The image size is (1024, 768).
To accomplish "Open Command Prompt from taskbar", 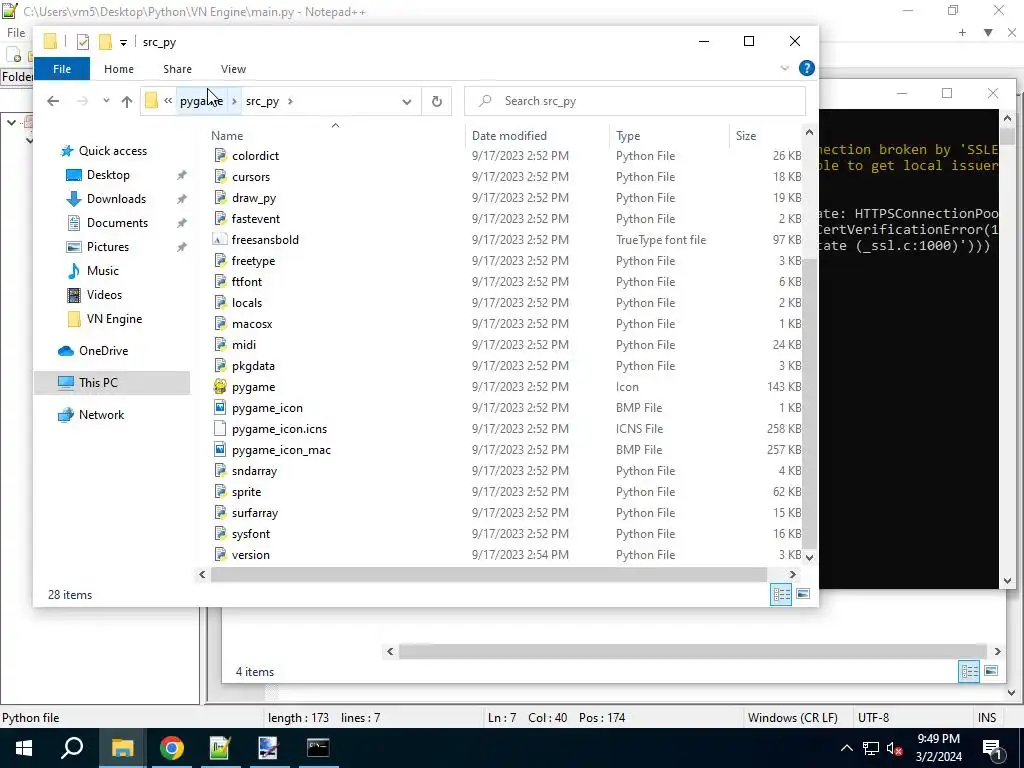I will click(x=318, y=748).
